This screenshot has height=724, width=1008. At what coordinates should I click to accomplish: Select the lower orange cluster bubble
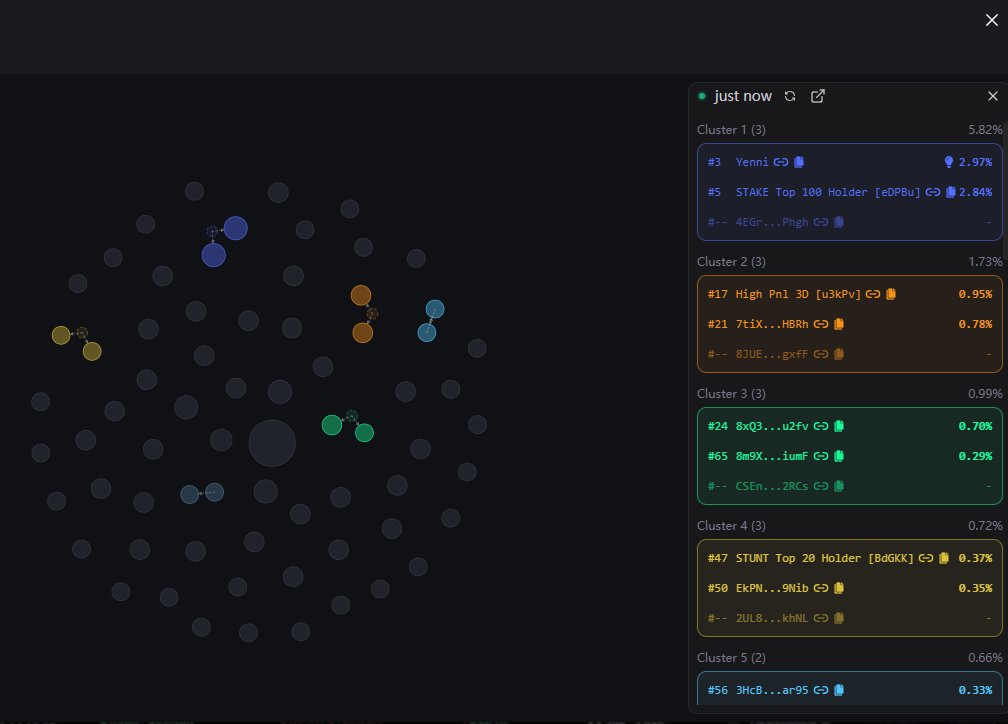click(x=363, y=333)
